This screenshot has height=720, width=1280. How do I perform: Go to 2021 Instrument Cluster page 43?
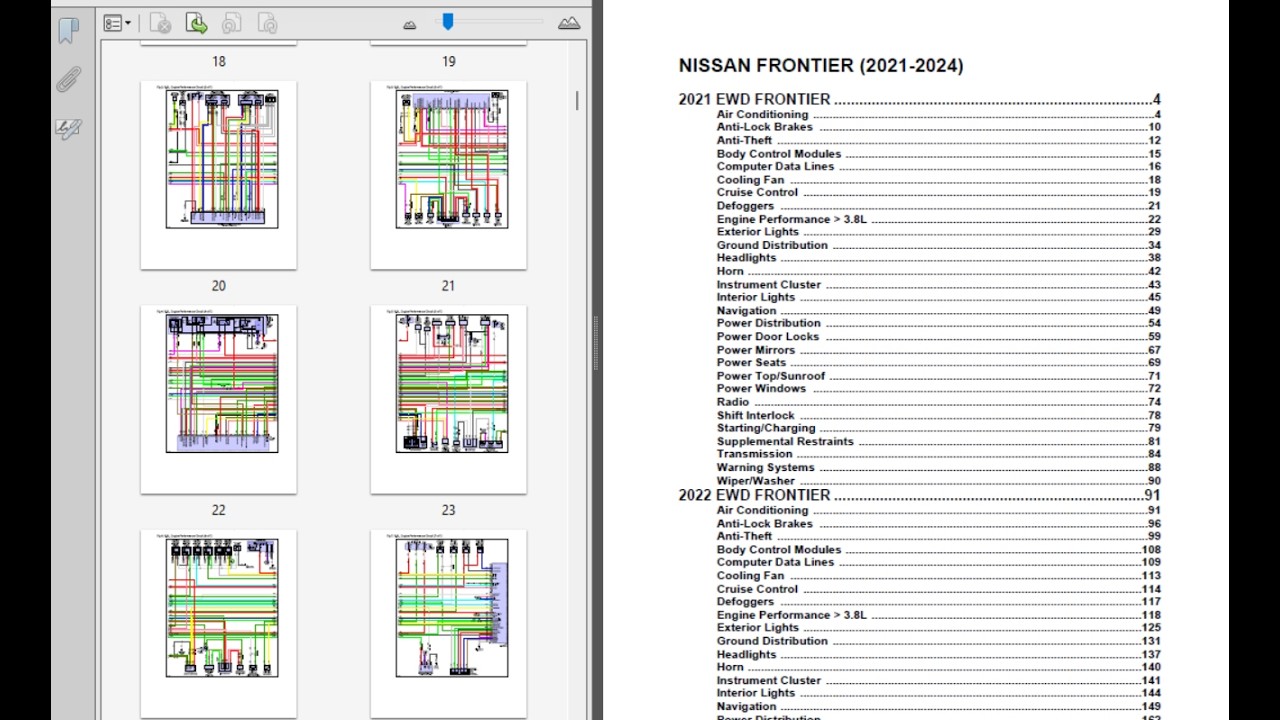pos(938,285)
